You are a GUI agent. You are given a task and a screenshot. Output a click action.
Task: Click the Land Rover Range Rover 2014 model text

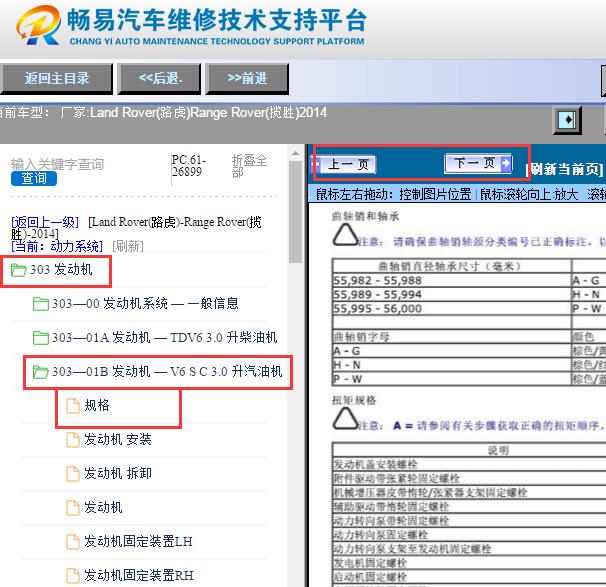[194, 113]
